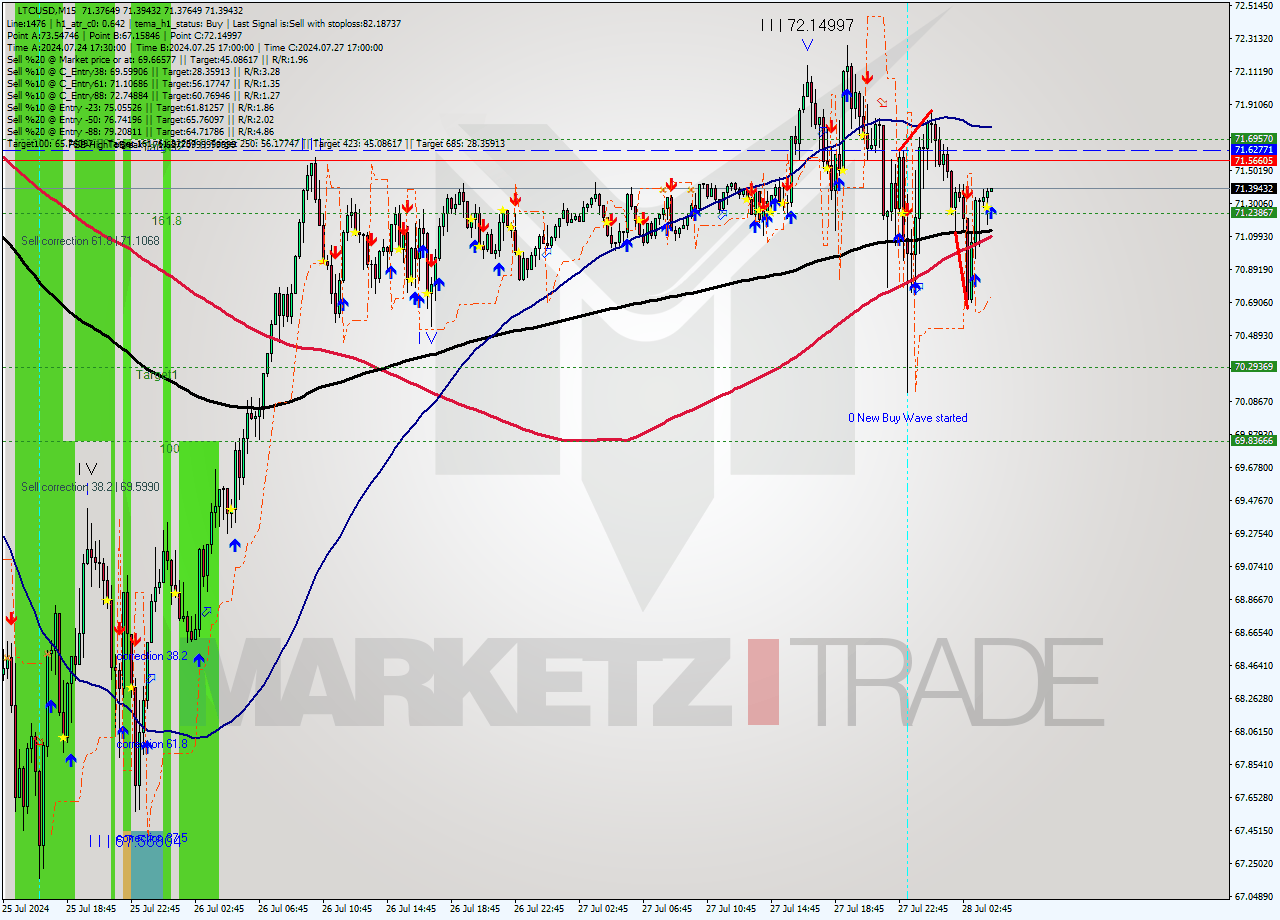Click the 72.31305 price axis value
Viewport: 1280px width, 920px height.
click(x=1253, y=38)
